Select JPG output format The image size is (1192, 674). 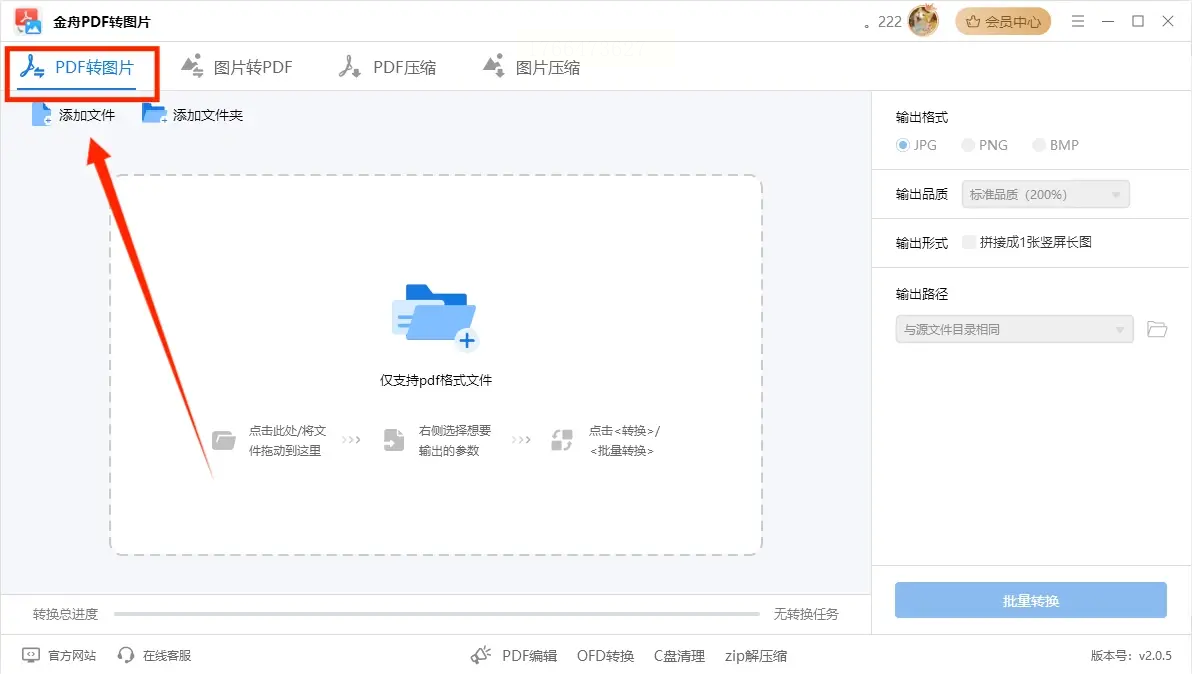[x=916, y=145]
